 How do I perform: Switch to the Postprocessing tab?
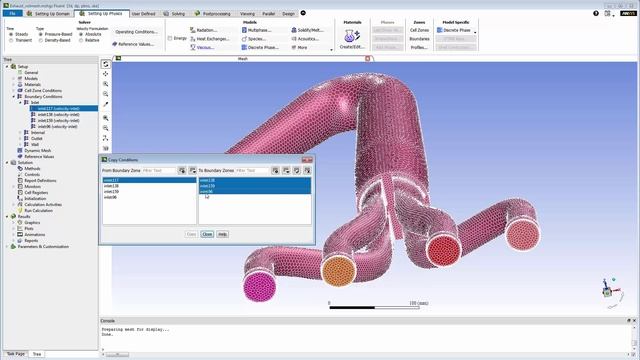pos(213,13)
